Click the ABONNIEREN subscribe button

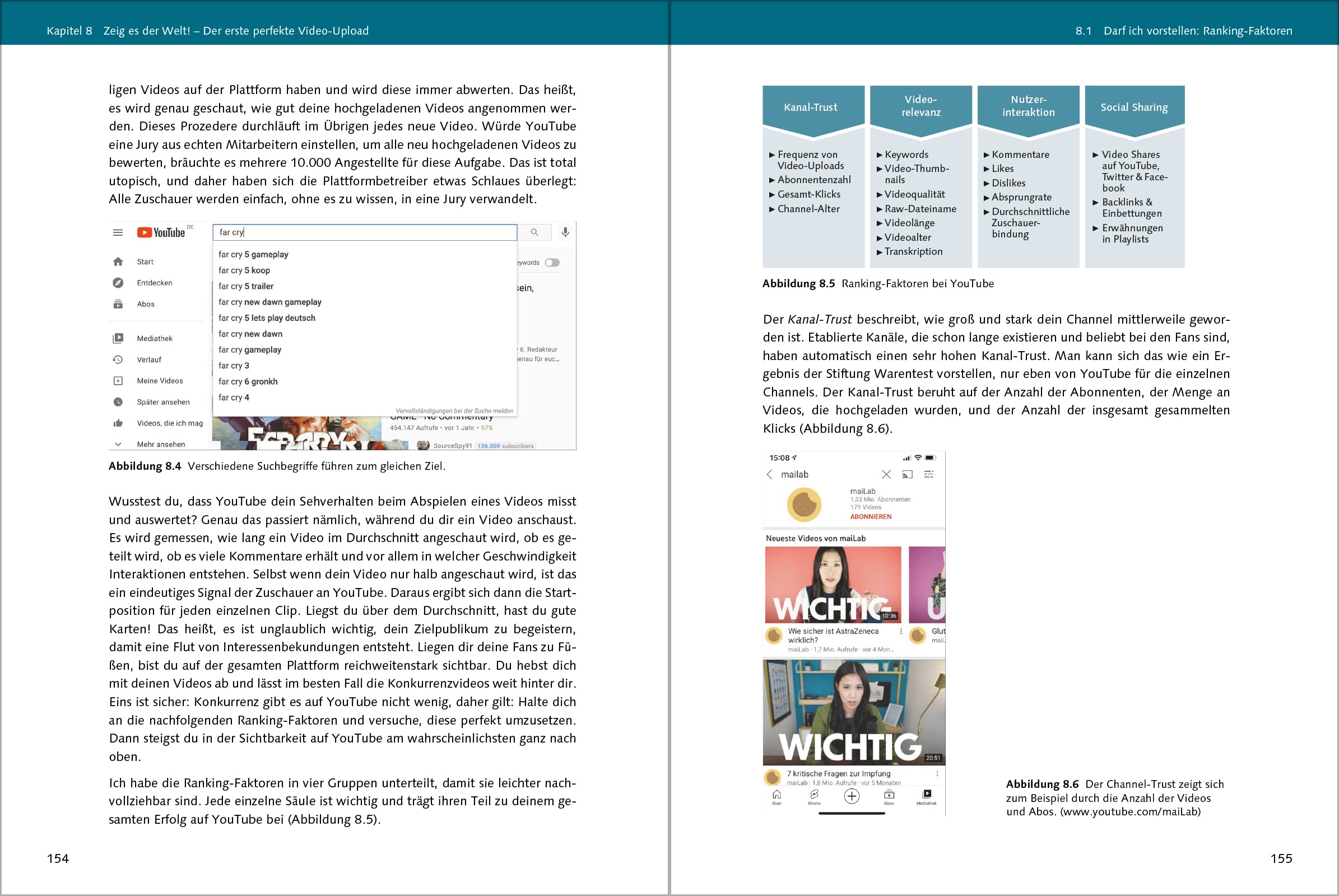[871, 516]
